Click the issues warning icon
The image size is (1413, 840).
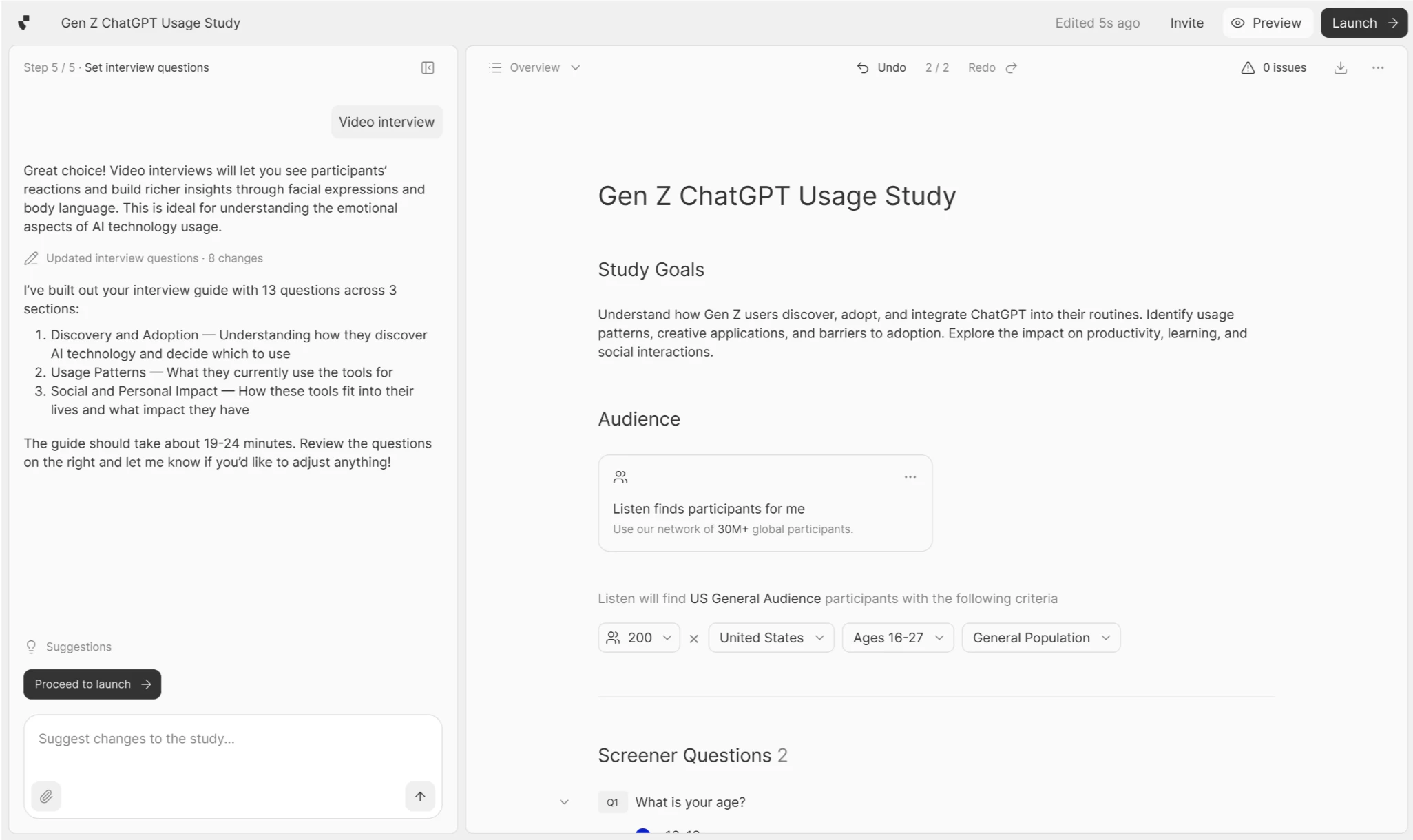click(x=1247, y=67)
